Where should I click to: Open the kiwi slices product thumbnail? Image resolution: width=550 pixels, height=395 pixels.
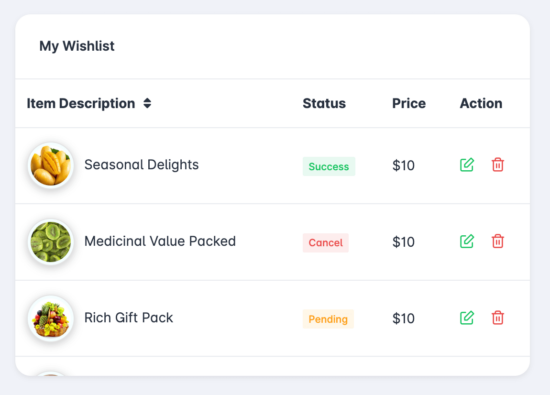click(x=51, y=242)
